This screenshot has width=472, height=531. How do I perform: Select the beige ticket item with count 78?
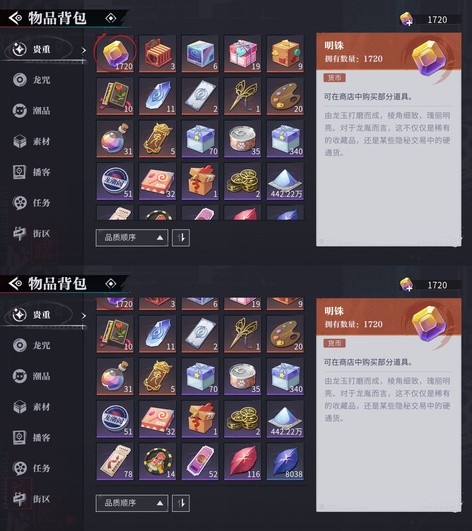coord(115,462)
